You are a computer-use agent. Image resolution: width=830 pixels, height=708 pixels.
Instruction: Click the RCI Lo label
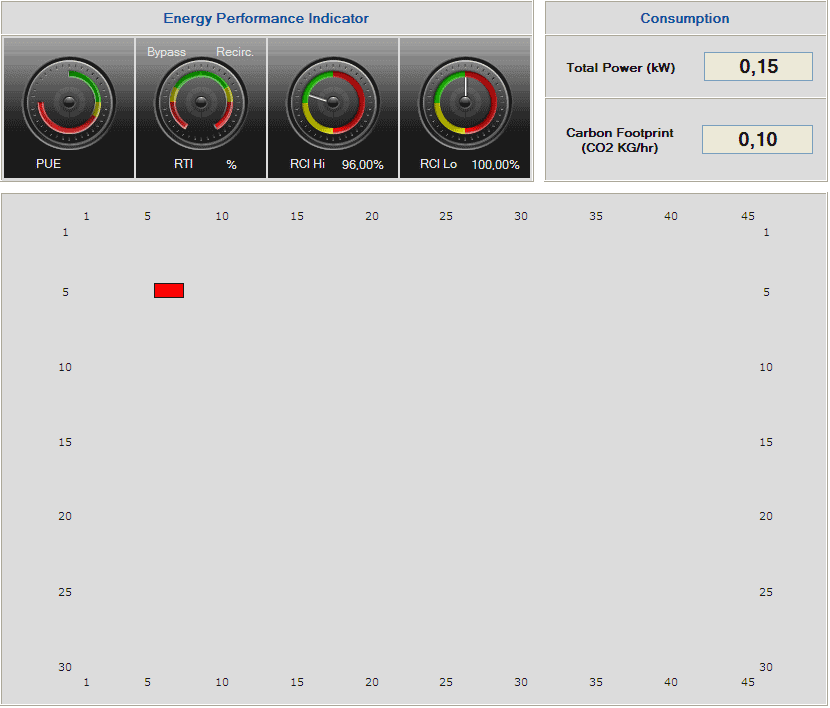[438, 164]
